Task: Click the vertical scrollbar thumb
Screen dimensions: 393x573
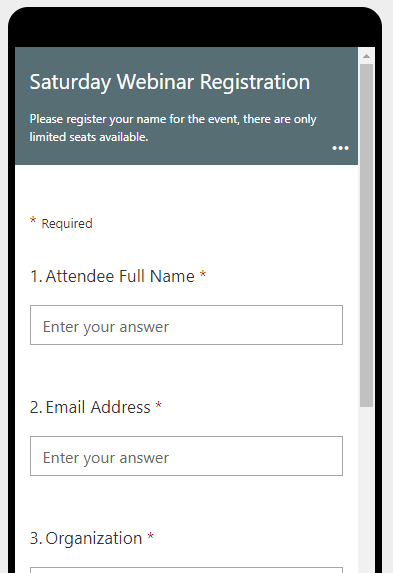Action: [x=366, y=235]
